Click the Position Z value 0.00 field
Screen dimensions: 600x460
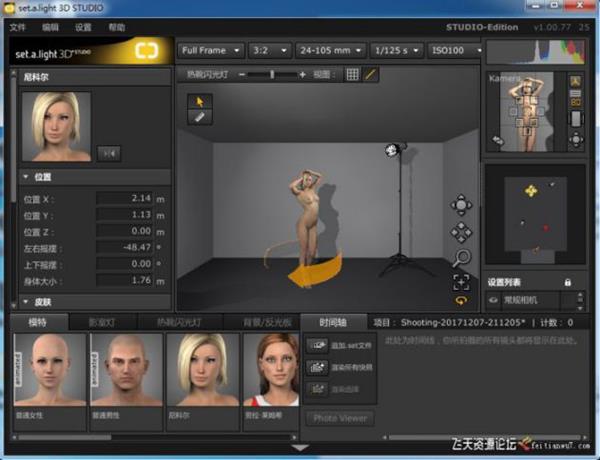(125, 231)
